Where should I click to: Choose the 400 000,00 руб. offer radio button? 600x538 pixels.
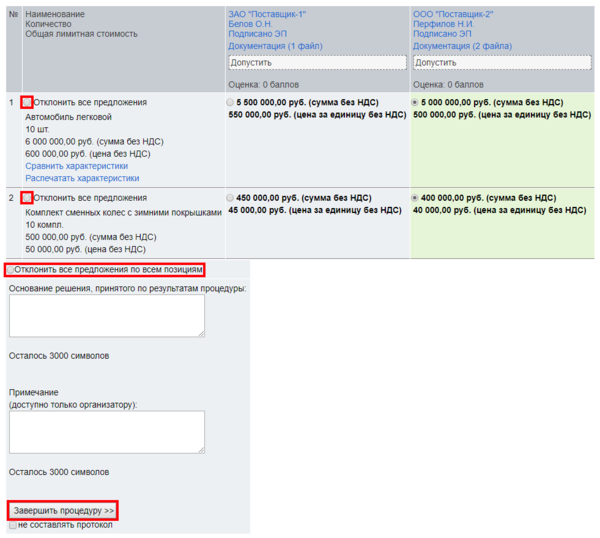point(416,198)
